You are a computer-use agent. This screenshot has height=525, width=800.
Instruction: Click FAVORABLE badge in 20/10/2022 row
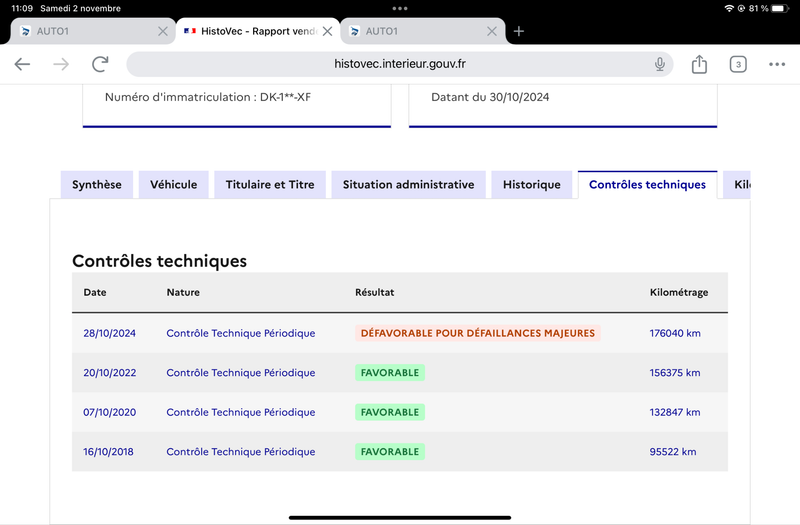pyautogui.click(x=390, y=373)
